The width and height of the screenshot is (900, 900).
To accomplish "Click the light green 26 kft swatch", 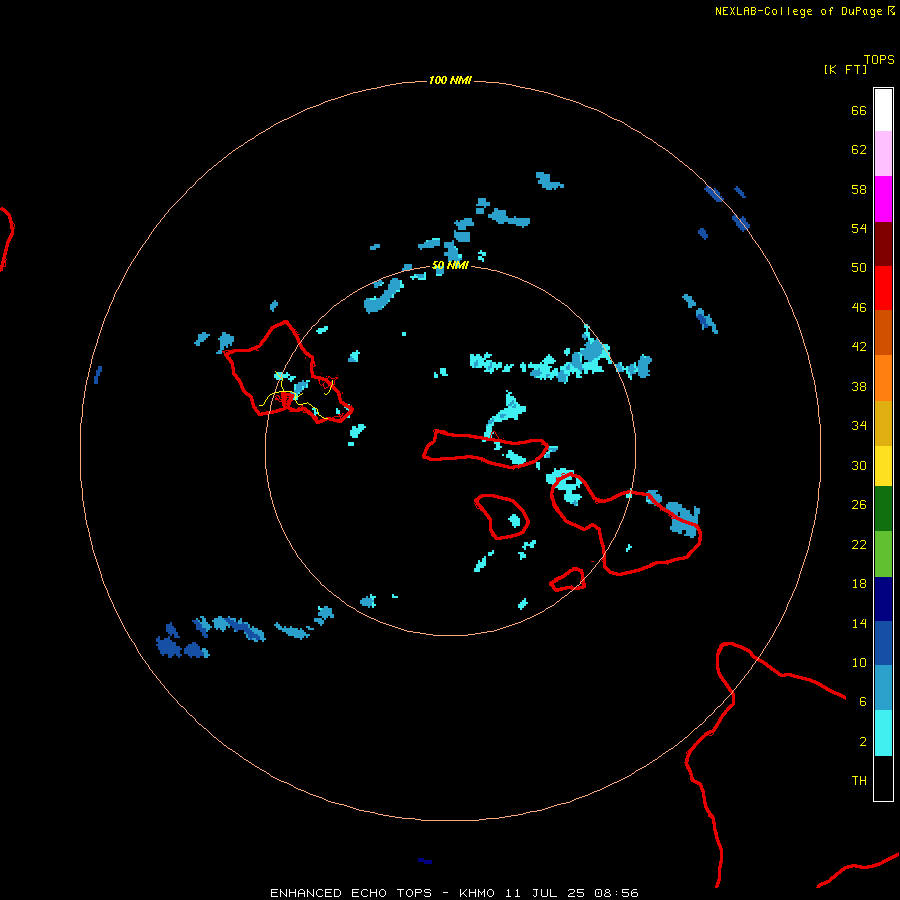I will click(x=883, y=553).
